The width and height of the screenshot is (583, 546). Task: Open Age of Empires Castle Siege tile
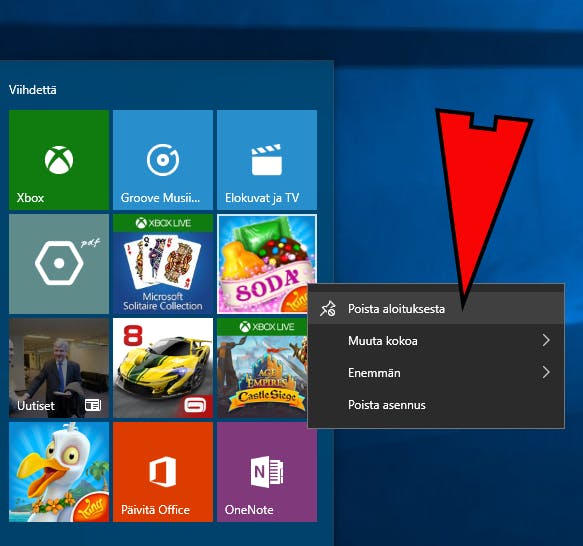(x=262, y=368)
